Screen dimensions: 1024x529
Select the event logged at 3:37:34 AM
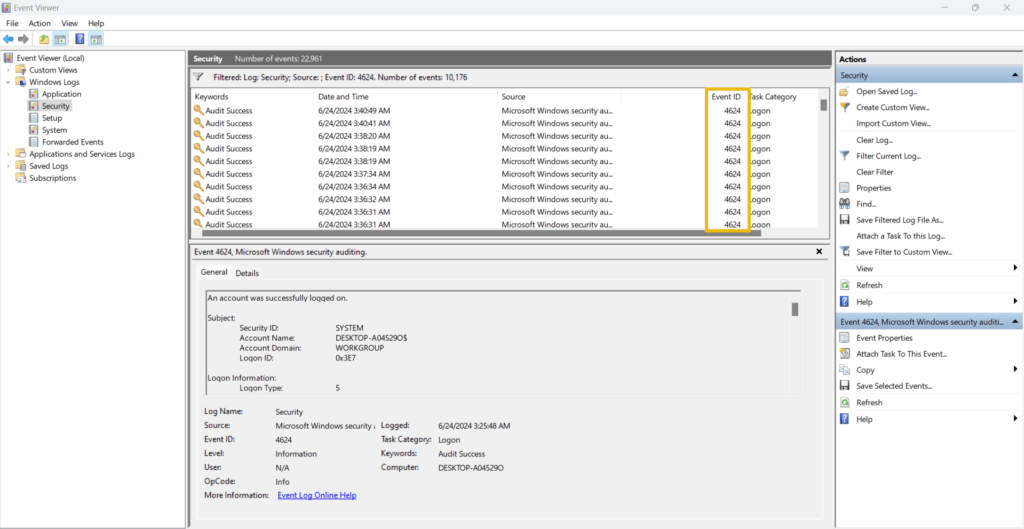click(x=505, y=174)
